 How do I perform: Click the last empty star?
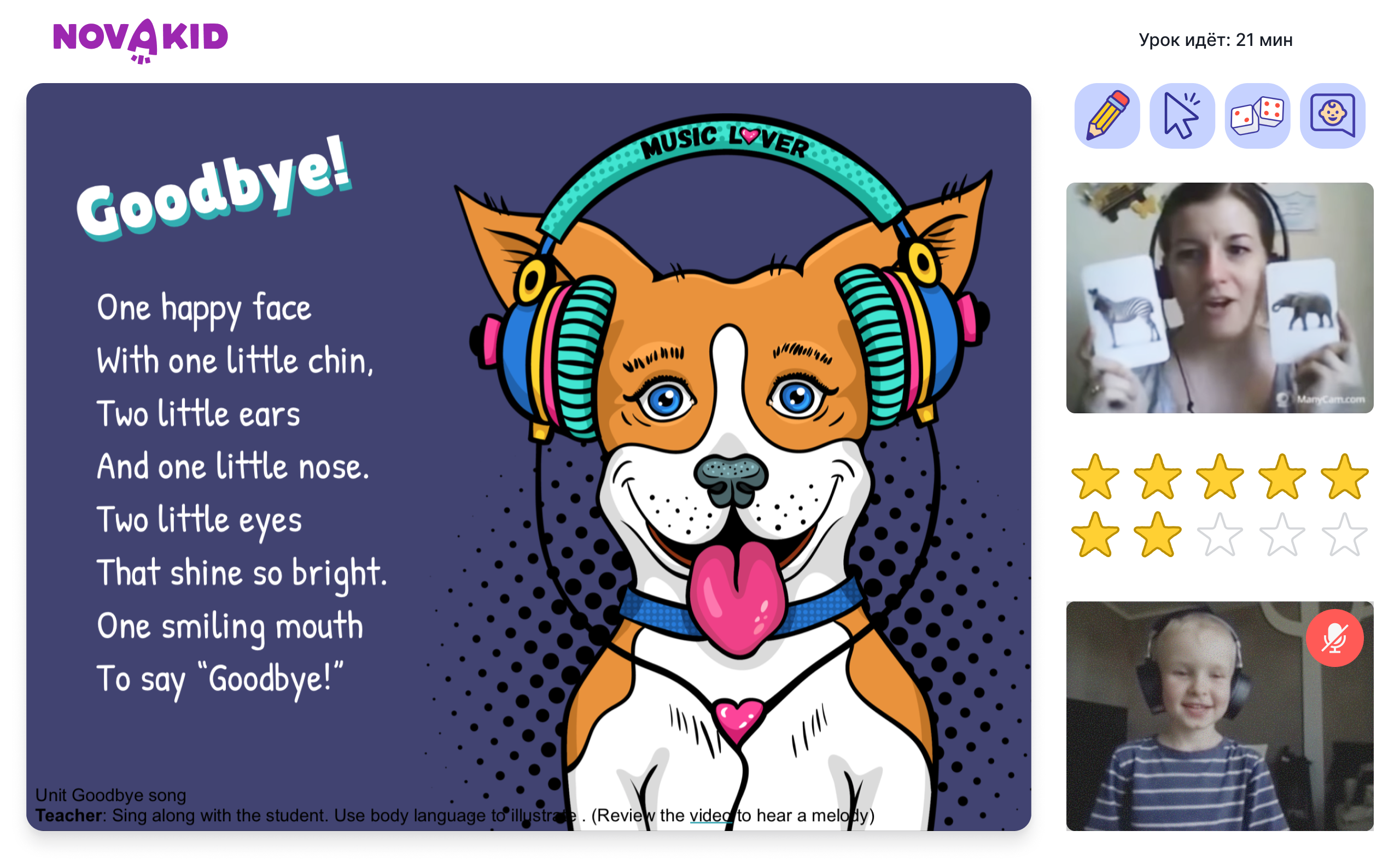(1344, 534)
